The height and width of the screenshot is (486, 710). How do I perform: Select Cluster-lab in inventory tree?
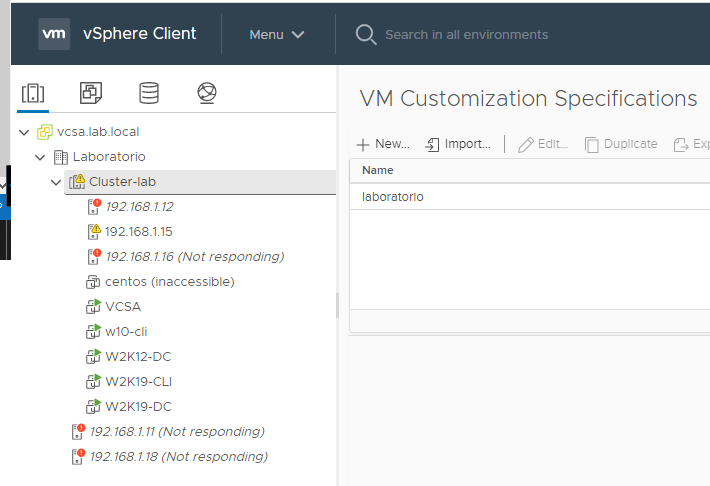122,182
